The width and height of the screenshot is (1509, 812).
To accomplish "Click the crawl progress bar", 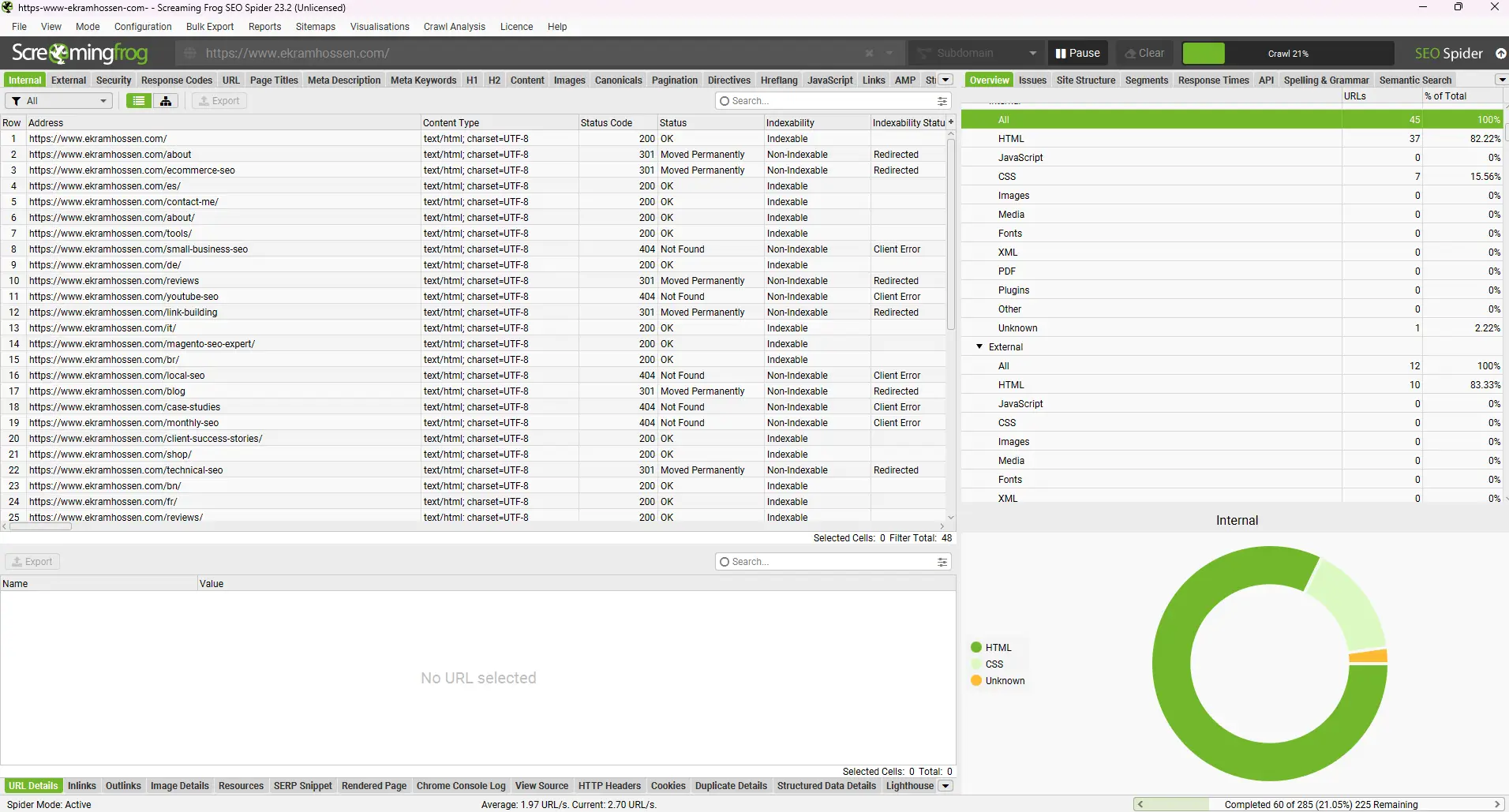I will pyautogui.click(x=1288, y=54).
